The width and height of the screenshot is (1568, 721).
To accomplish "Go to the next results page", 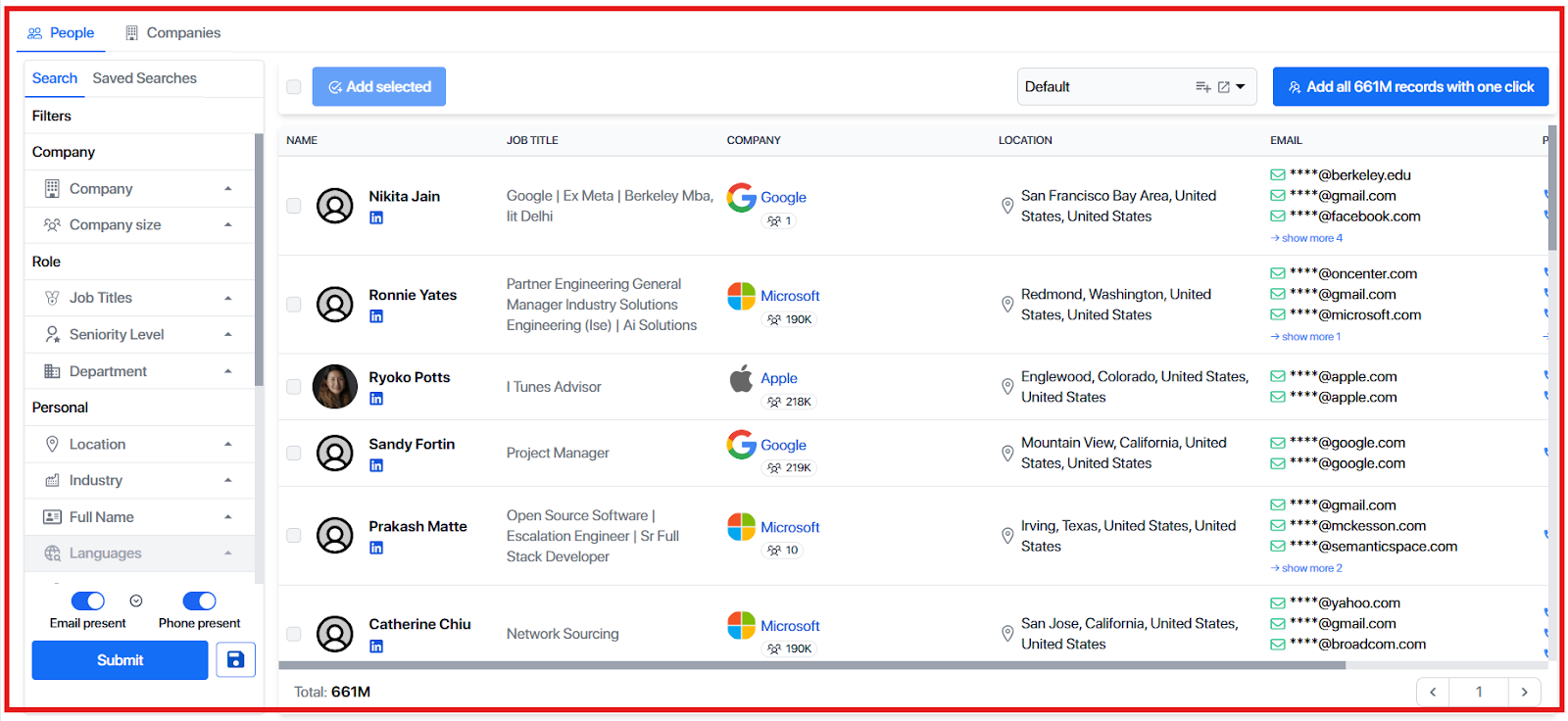I will coord(1524,692).
